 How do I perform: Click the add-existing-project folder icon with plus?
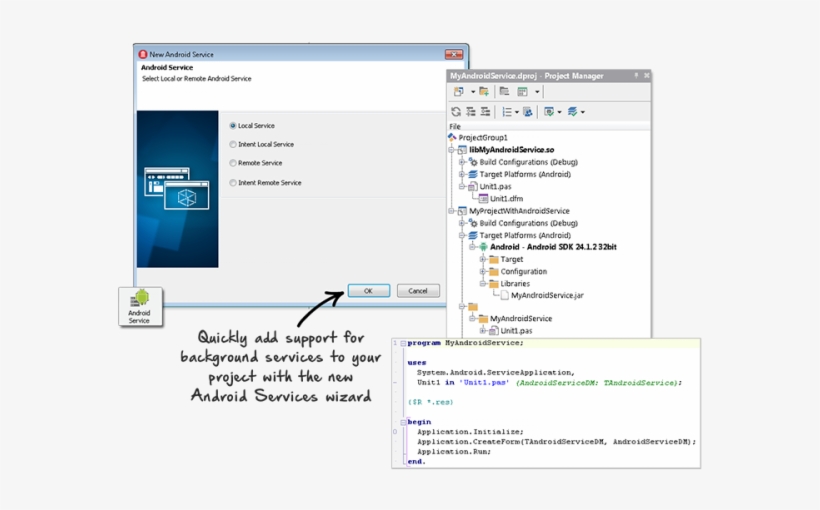(484, 92)
